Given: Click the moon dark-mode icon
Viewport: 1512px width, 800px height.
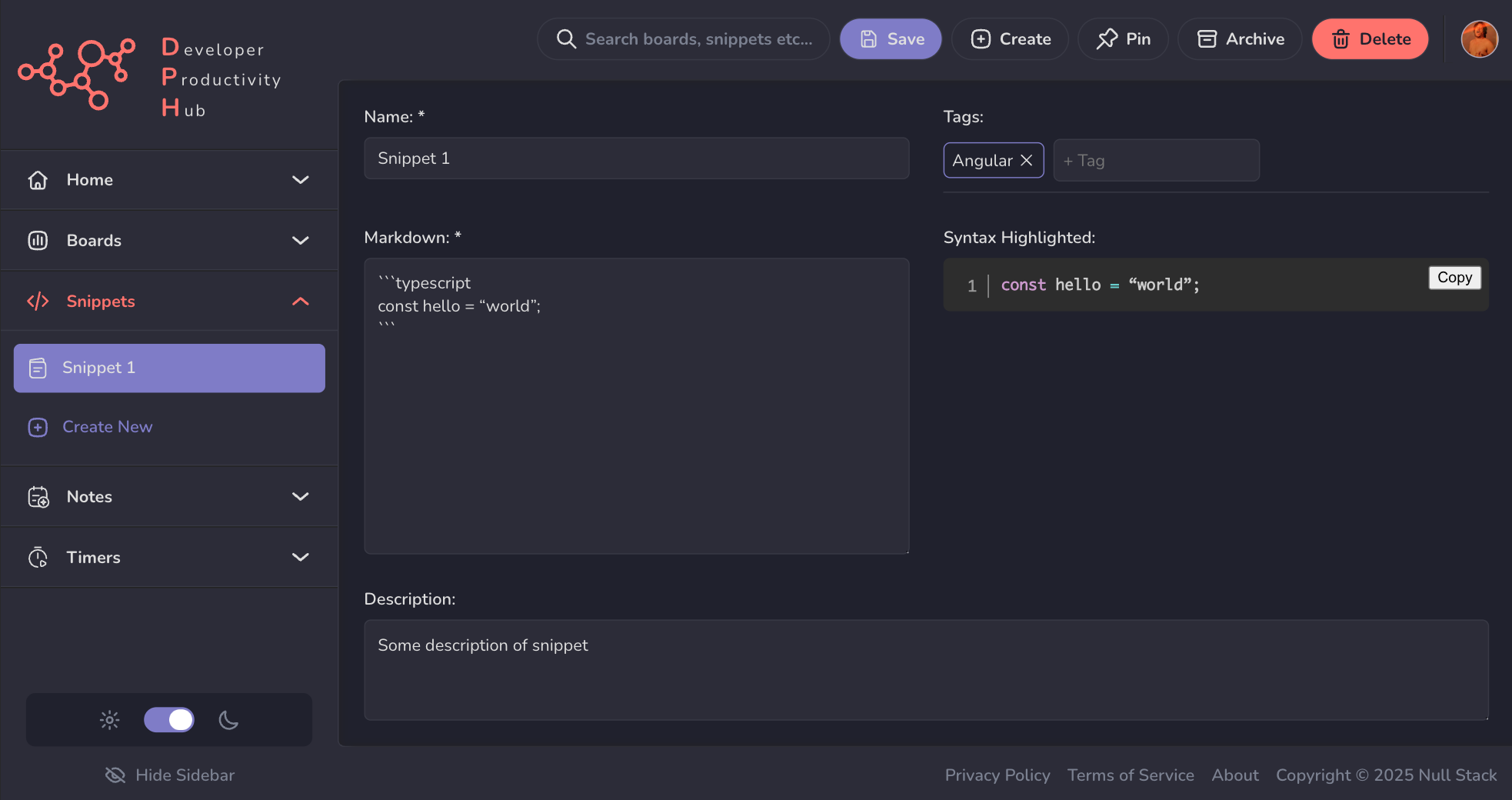Looking at the screenshot, I should (228, 720).
